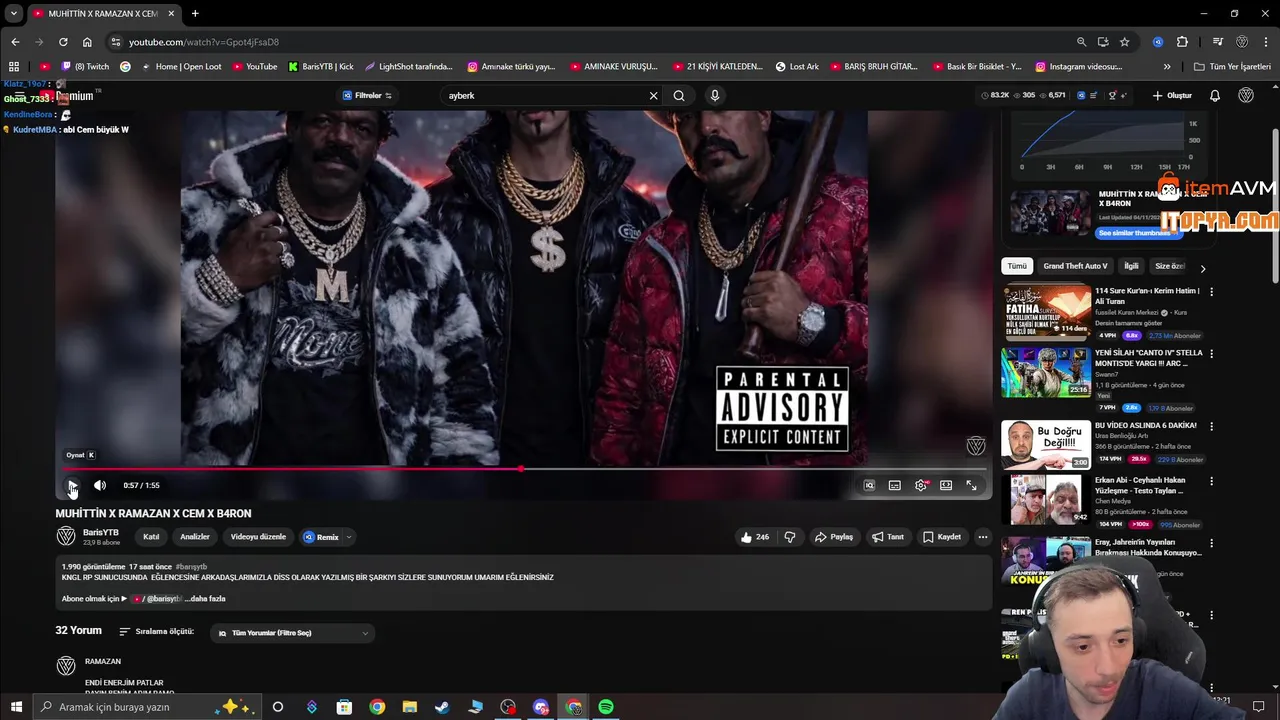Open browser home page
The height and width of the screenshot is (720, 1280).
[x=87, y=42]
